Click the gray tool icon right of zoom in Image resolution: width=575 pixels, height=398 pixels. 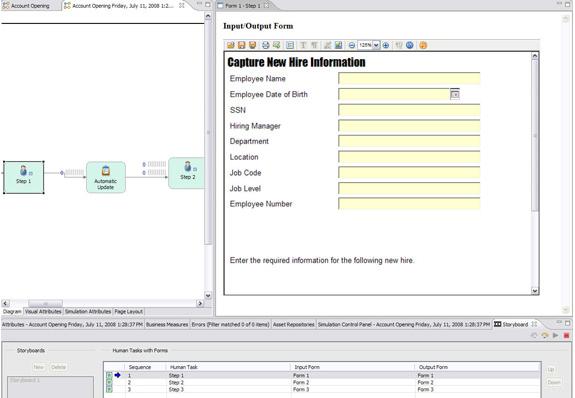(x=399, y=45)
